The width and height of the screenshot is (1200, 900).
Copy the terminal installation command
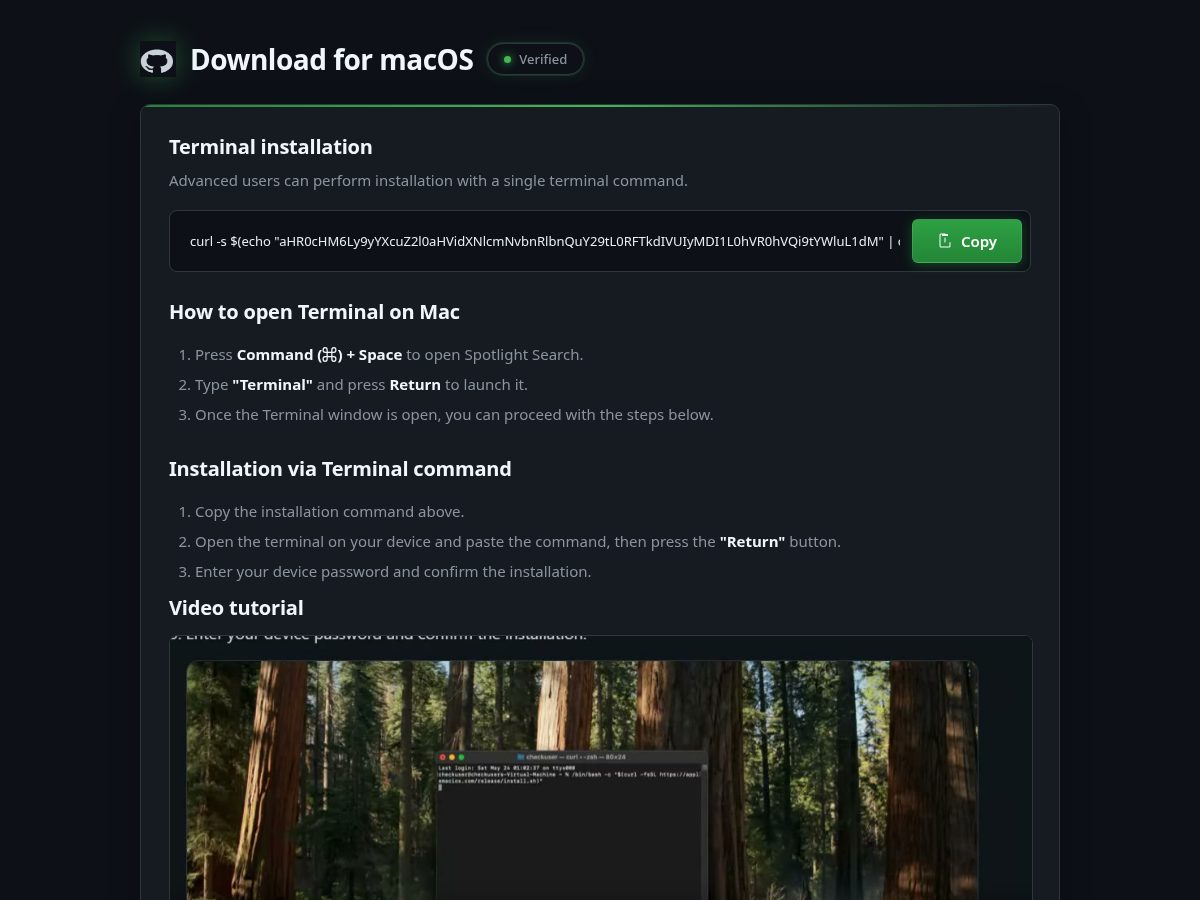[x=967, y=241]
